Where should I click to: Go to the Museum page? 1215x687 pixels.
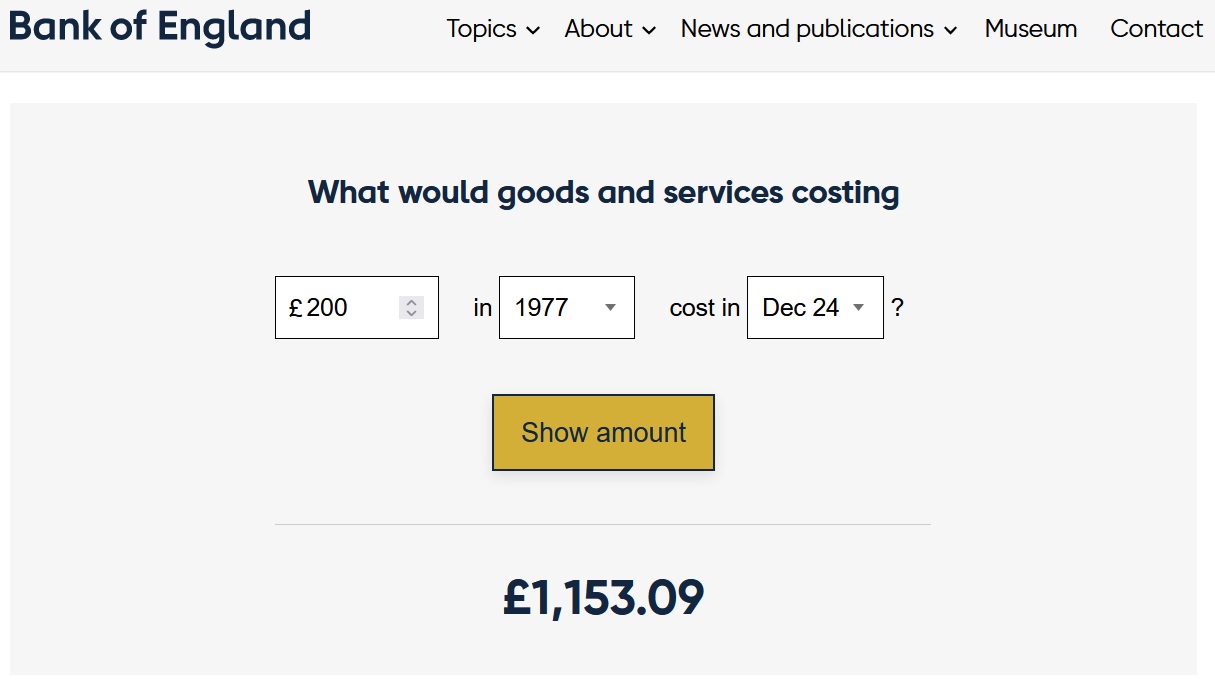click(x=1031, y=29)
